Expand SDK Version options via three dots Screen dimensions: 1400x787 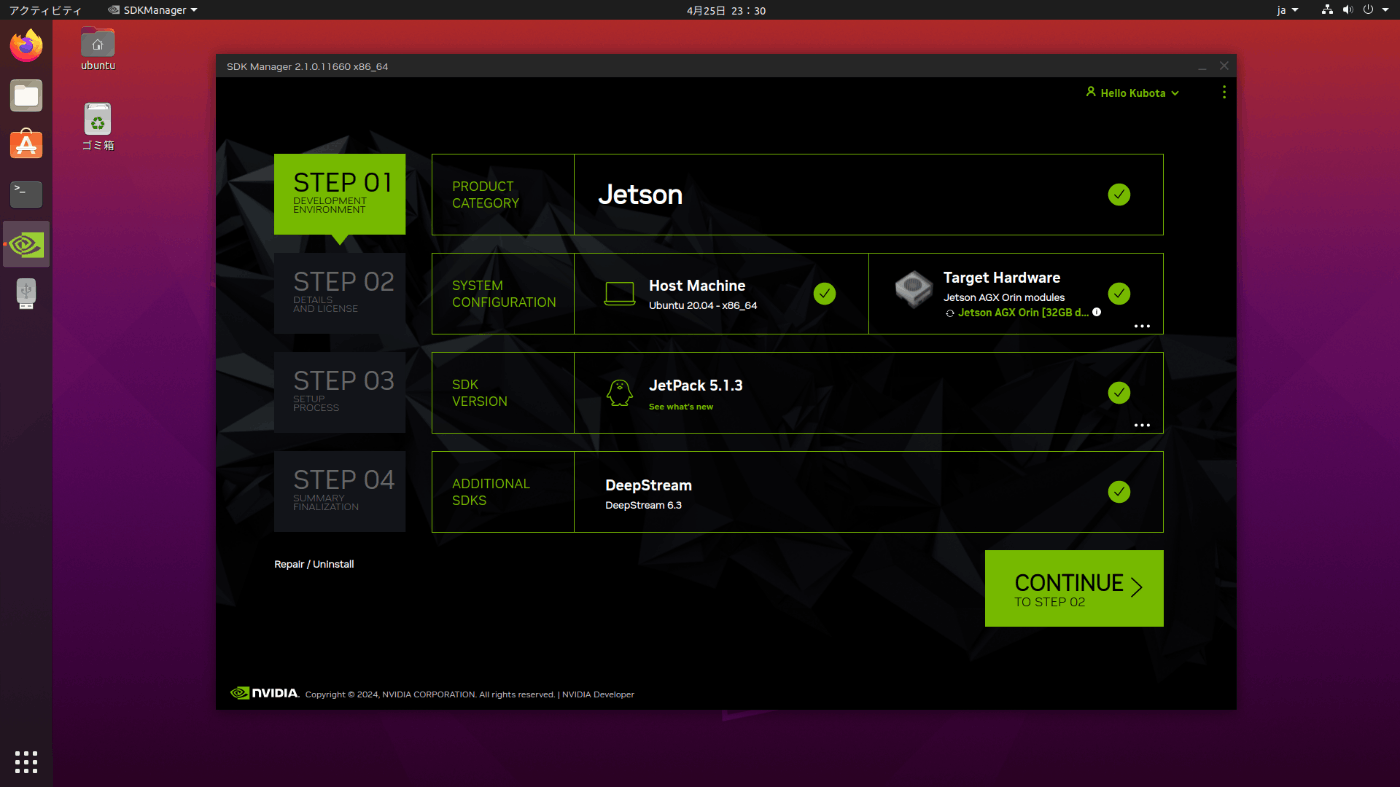point(1142,425)
